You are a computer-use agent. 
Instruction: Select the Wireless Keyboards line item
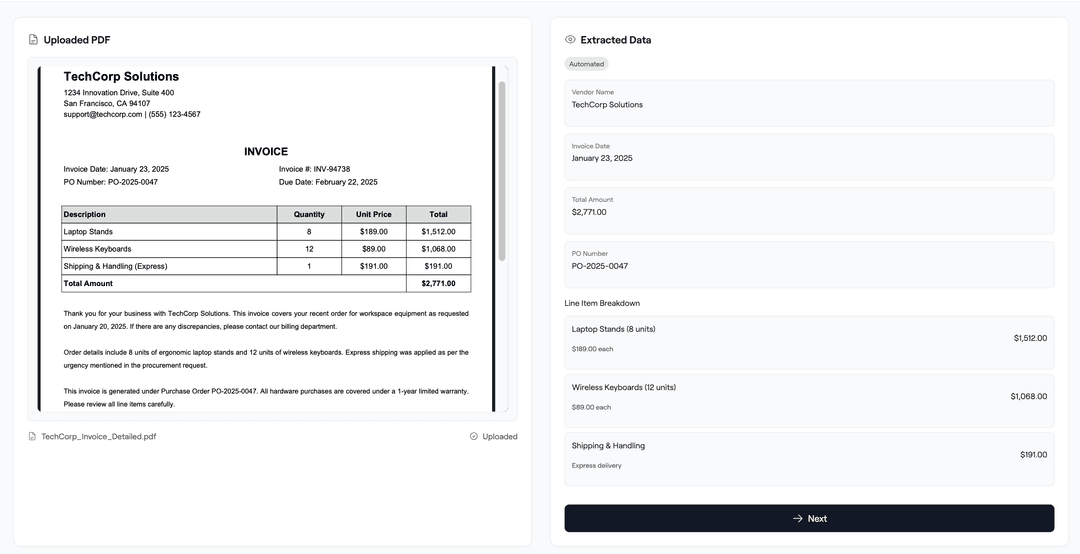(x=808, y=396)
